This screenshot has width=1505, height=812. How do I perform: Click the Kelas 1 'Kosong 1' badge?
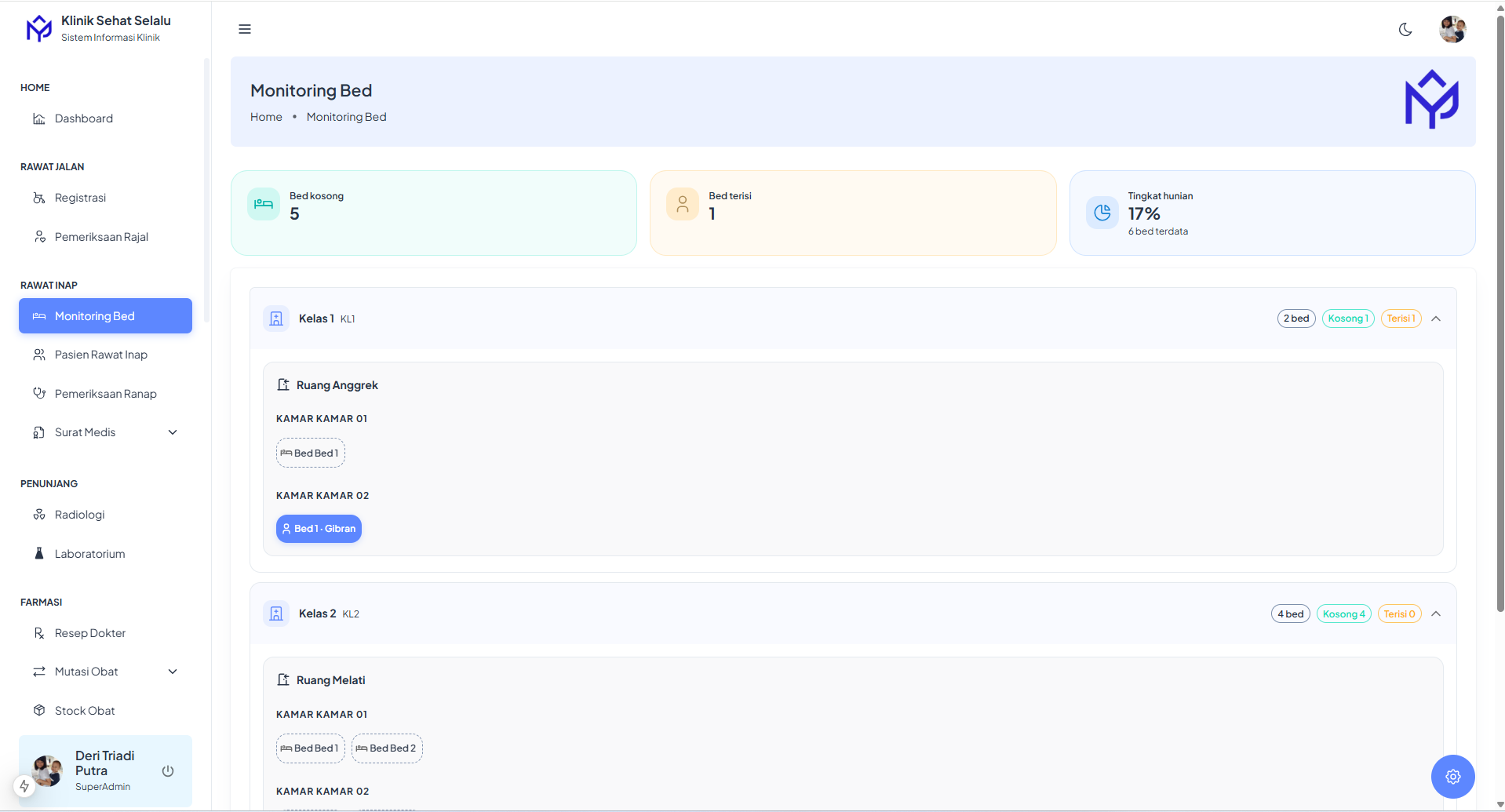click(1348, 319)
